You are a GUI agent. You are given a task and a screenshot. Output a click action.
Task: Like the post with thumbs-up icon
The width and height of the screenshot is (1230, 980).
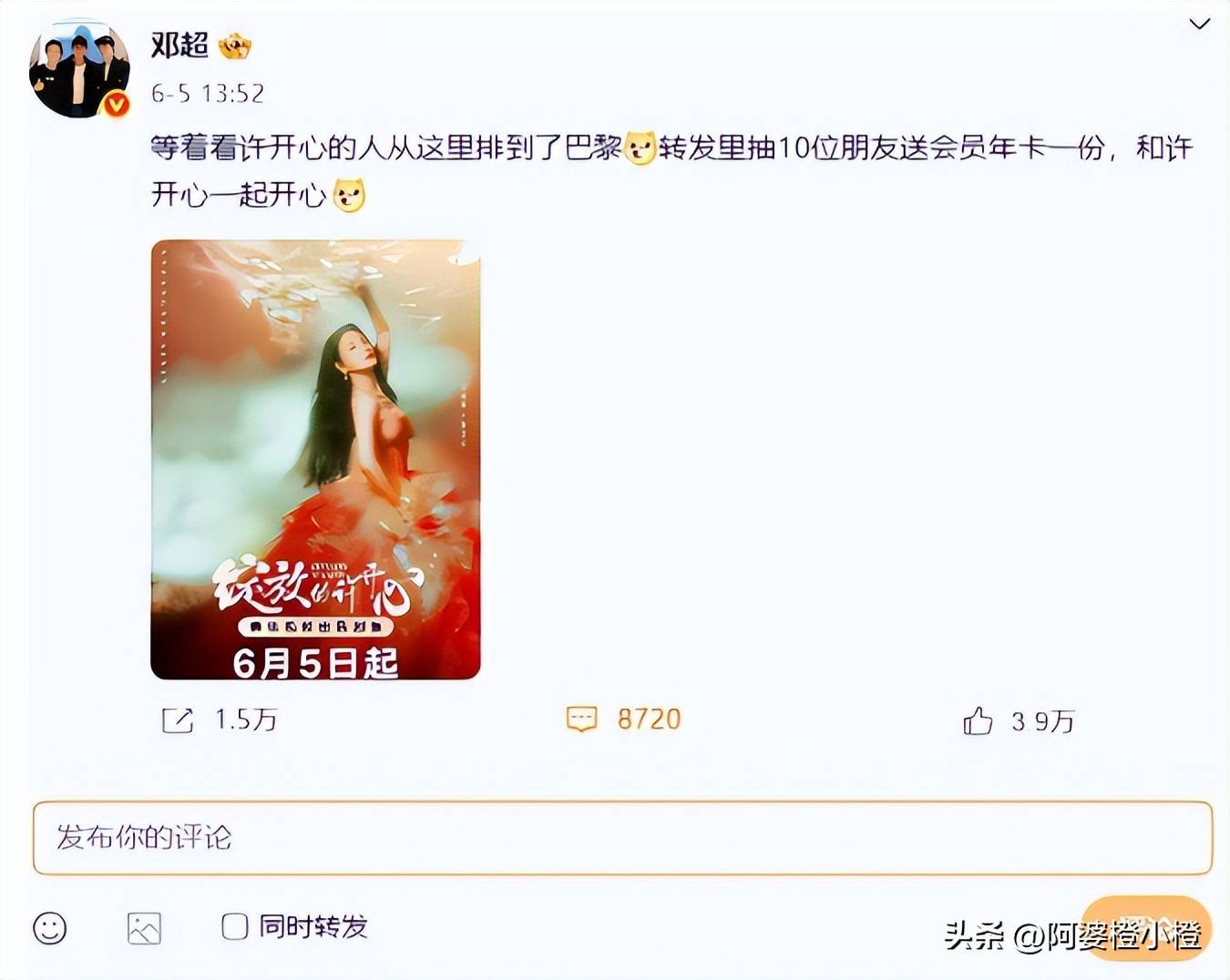click(x=978, y=720)
